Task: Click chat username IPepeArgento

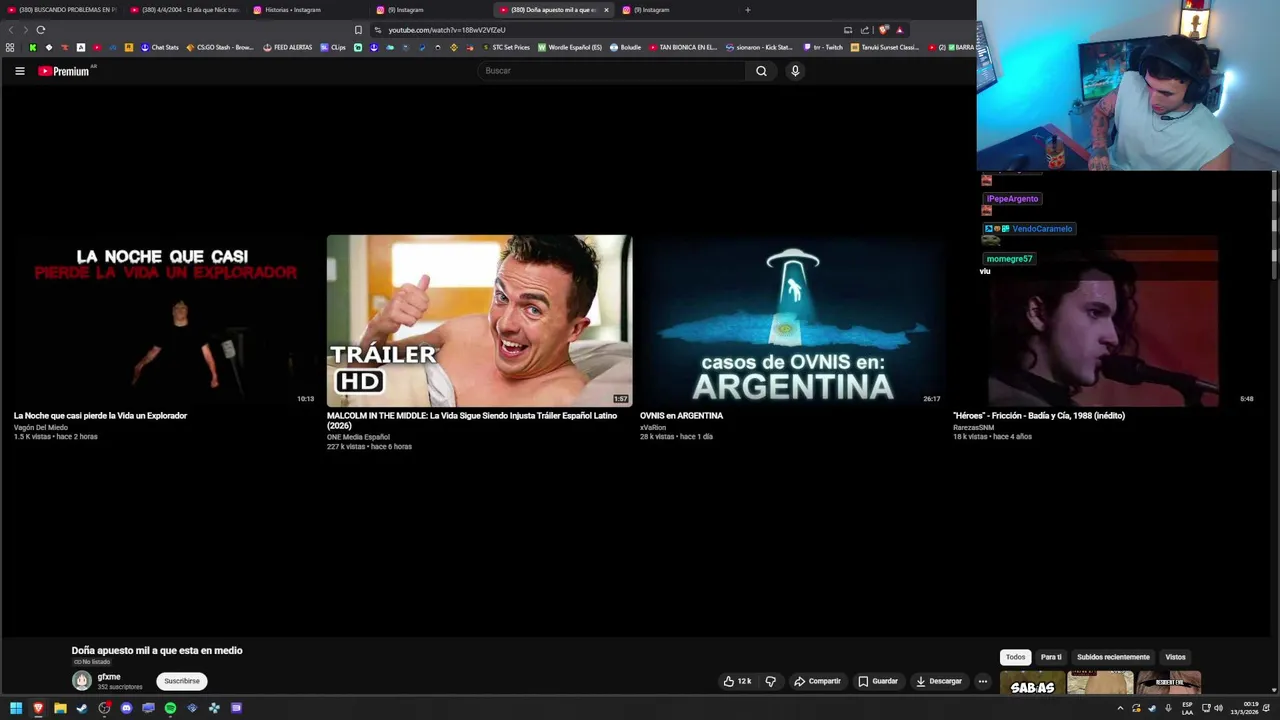Action: (1012, 199)
